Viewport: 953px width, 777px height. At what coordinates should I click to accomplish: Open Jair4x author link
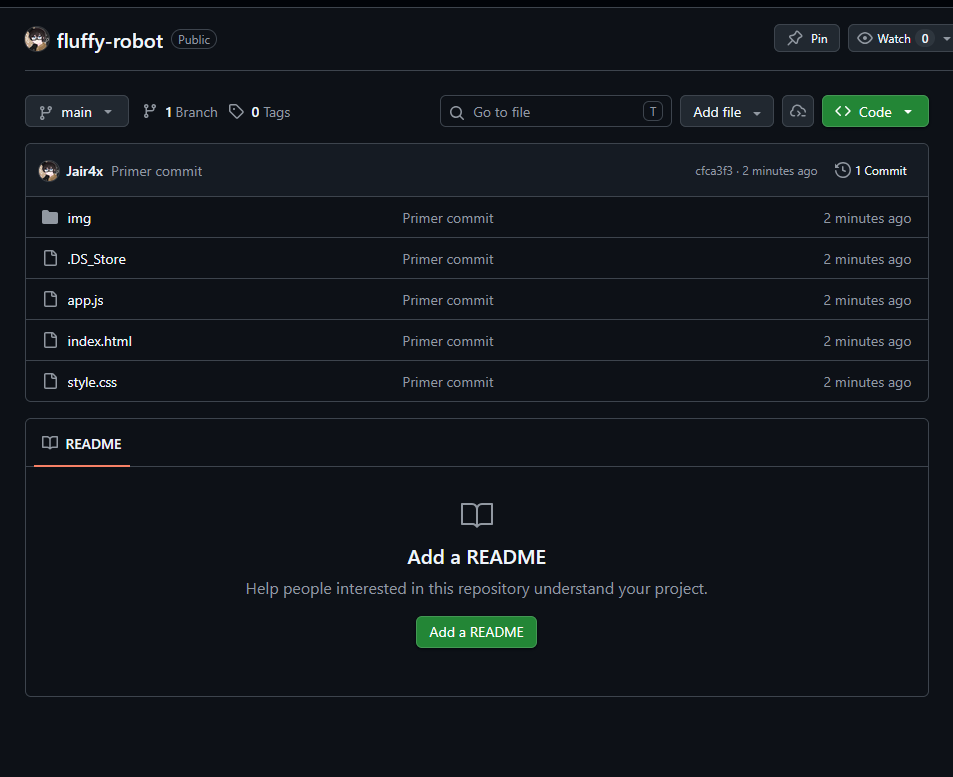(84, 171)
